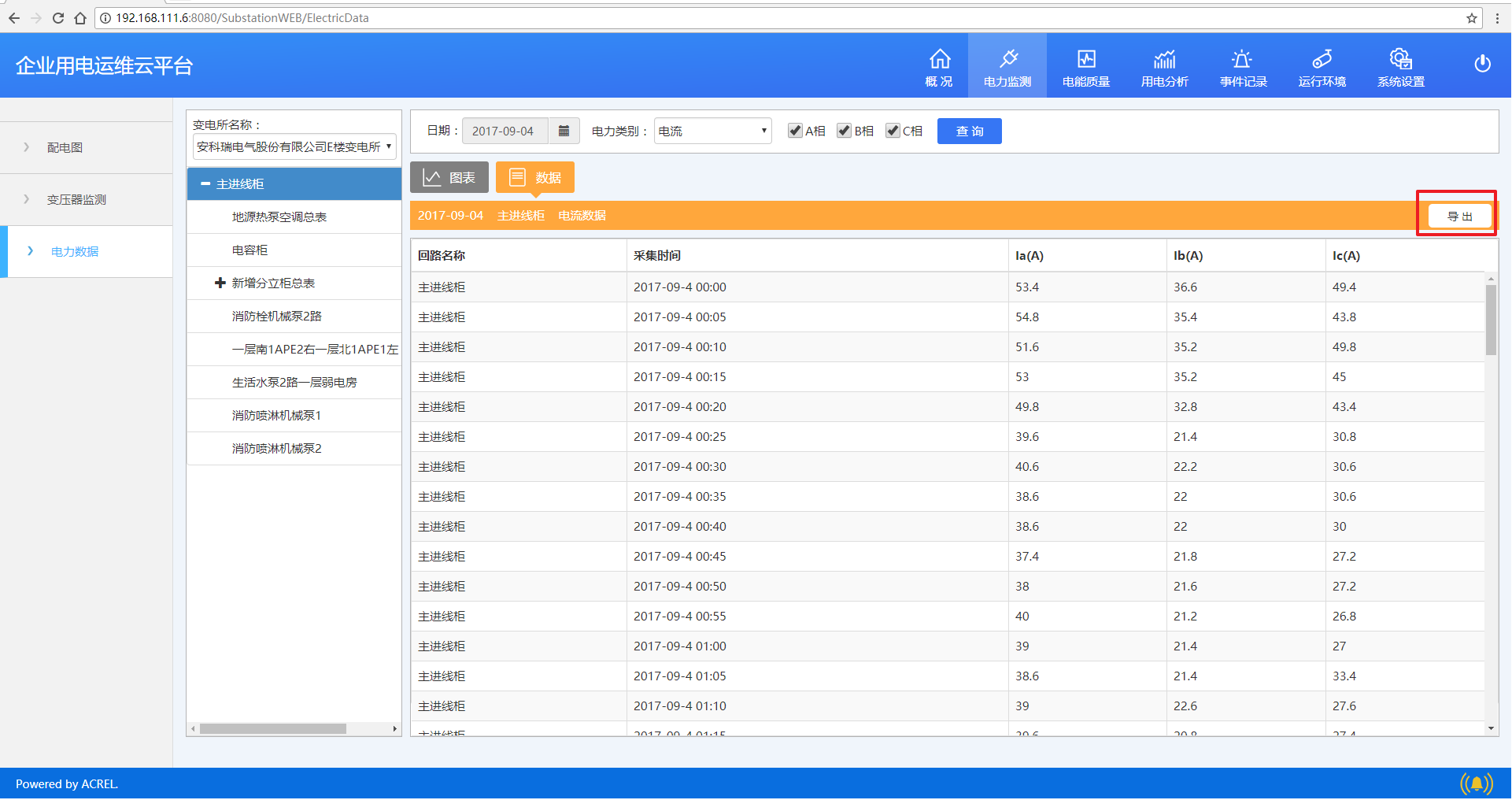
Task: Click the power logout icon
Action: tap(1482, 64)
